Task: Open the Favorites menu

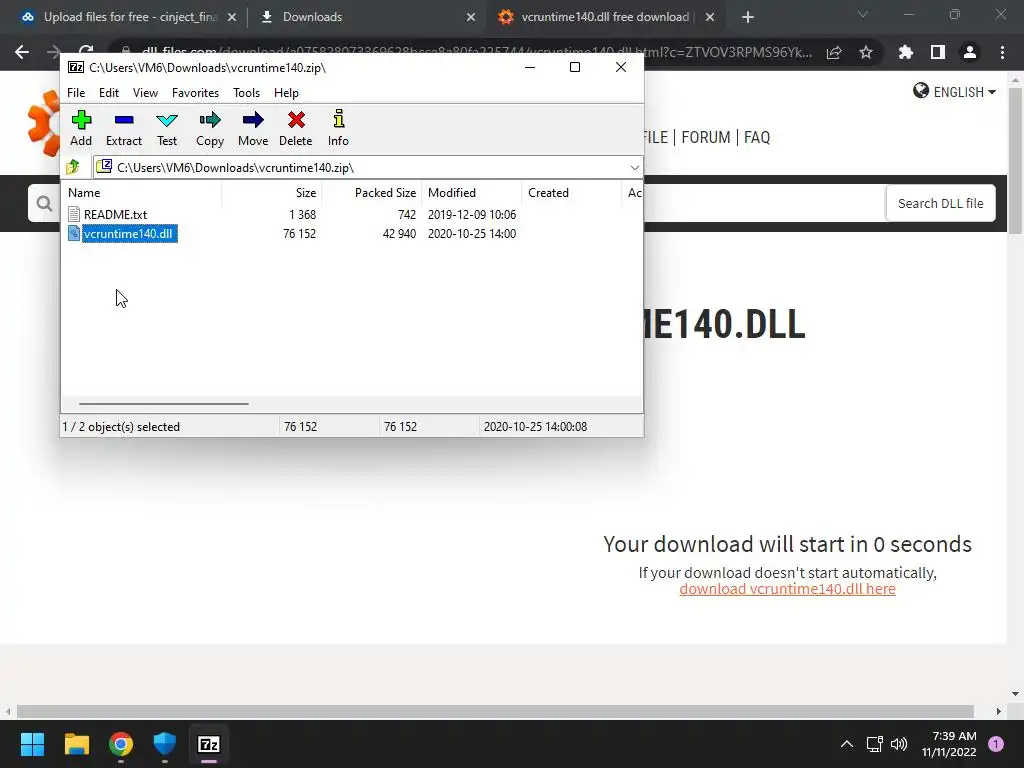Action: point(195,93)
